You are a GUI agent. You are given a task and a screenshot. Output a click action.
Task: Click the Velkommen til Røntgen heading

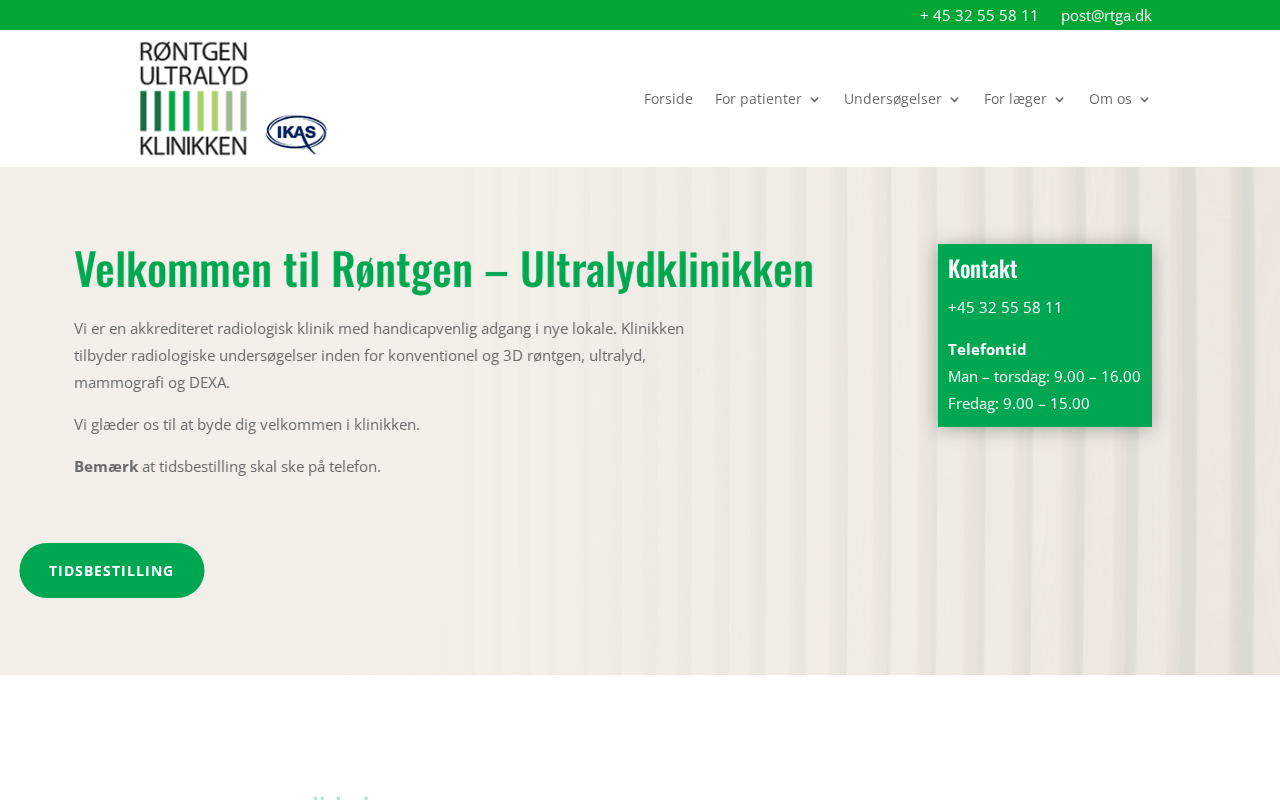pyautogui.click(x=444, y=269)
